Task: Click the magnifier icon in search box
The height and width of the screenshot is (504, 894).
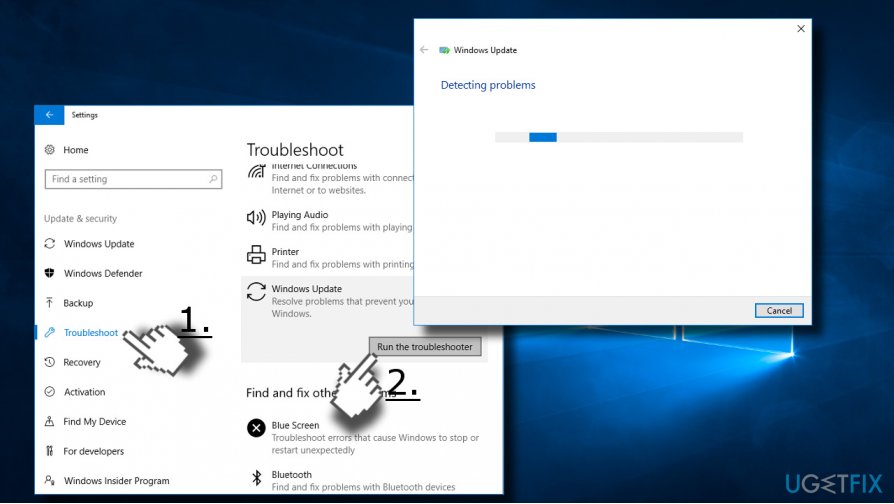Action: coord(213,179)
